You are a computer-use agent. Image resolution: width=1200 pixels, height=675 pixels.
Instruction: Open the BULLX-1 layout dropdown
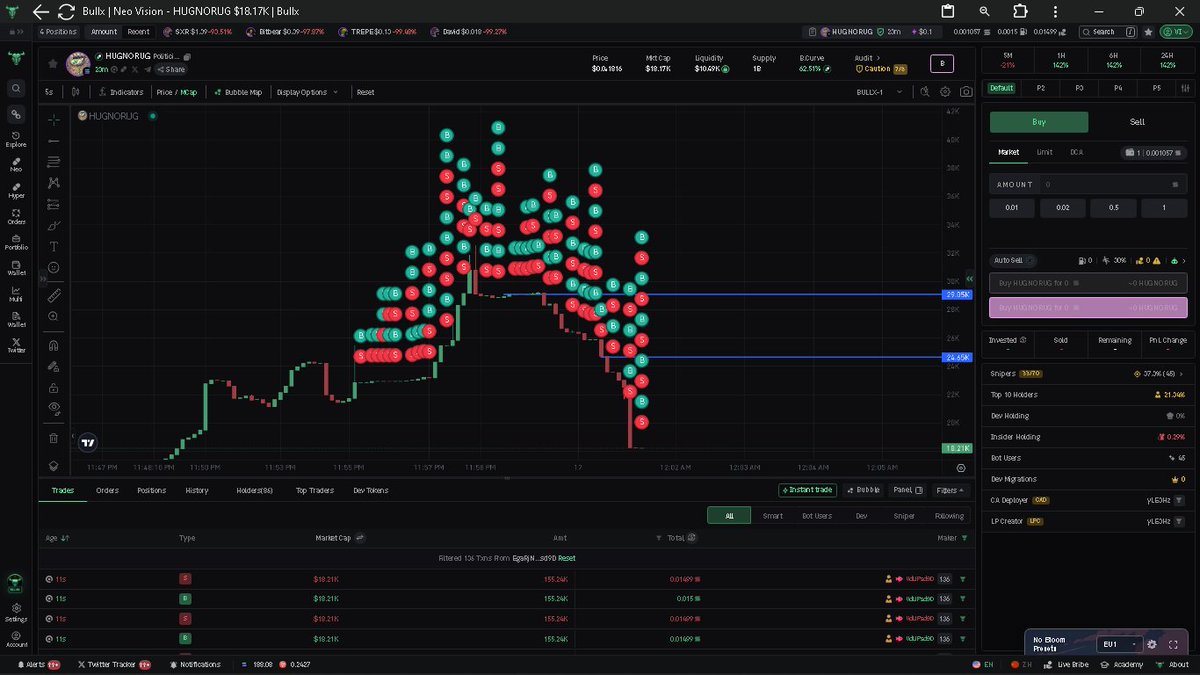[x=880, y=92]
